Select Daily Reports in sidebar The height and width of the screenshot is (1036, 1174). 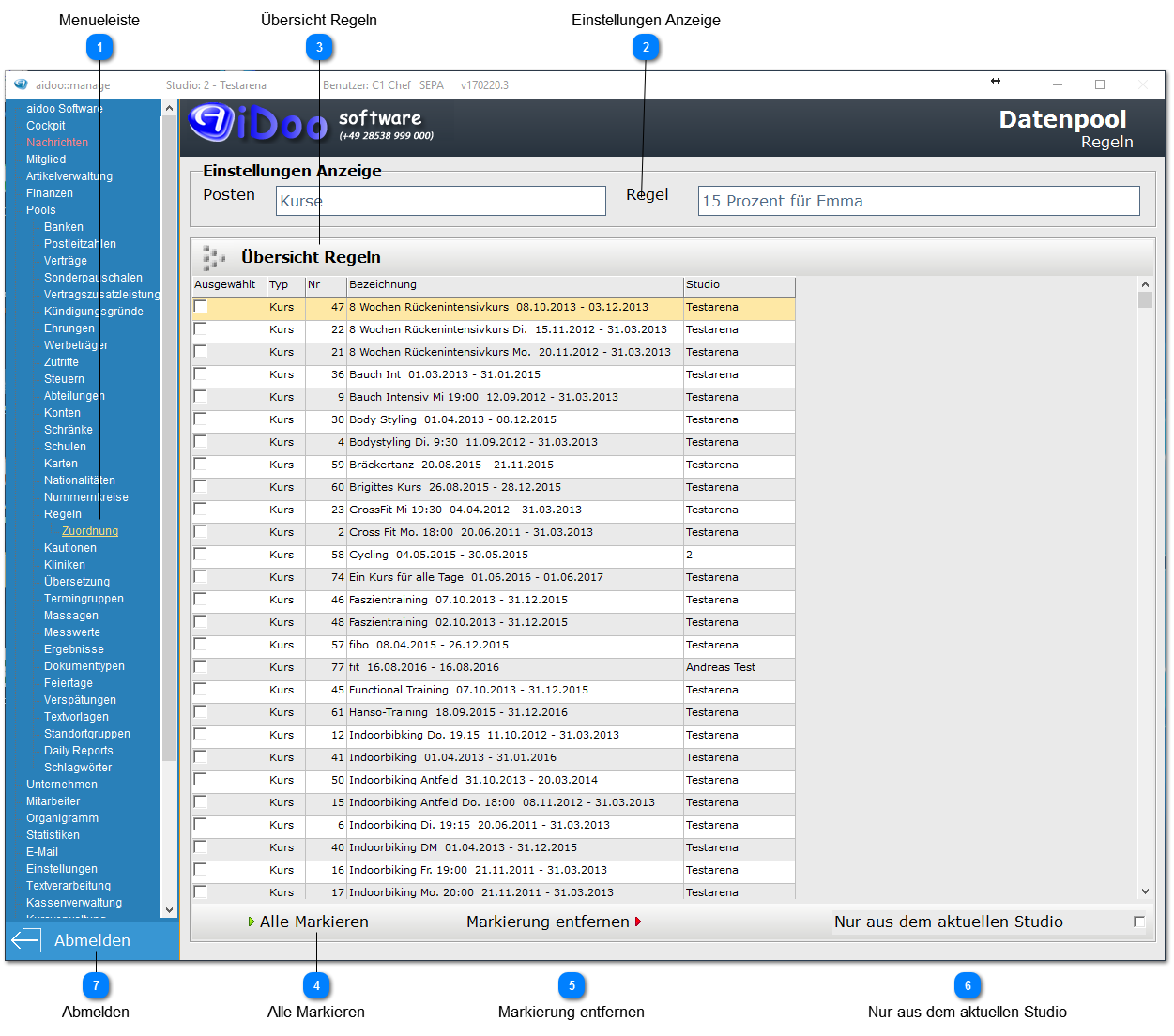click(x=79, y=751)
